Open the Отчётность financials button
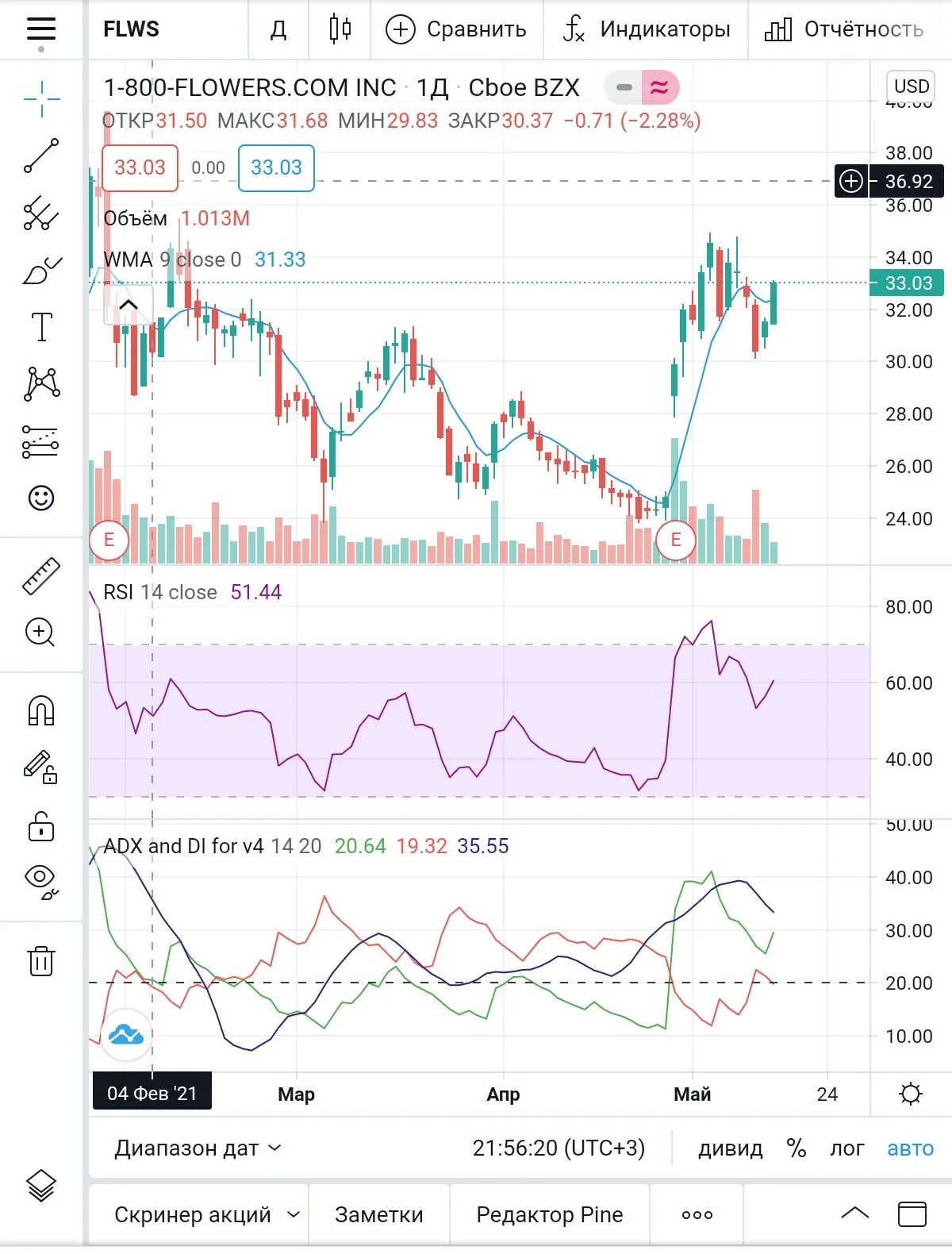952x1254 pixels. coord(844,29)
